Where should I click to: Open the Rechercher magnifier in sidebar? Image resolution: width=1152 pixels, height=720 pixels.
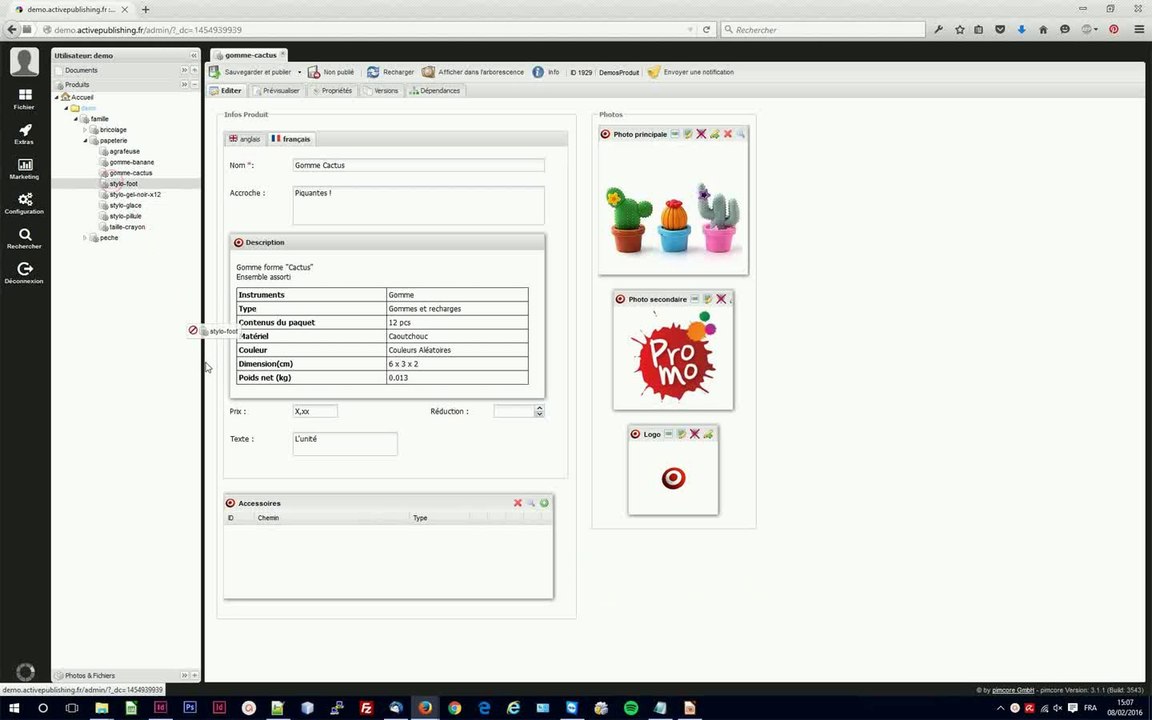[x=24, y=239]
